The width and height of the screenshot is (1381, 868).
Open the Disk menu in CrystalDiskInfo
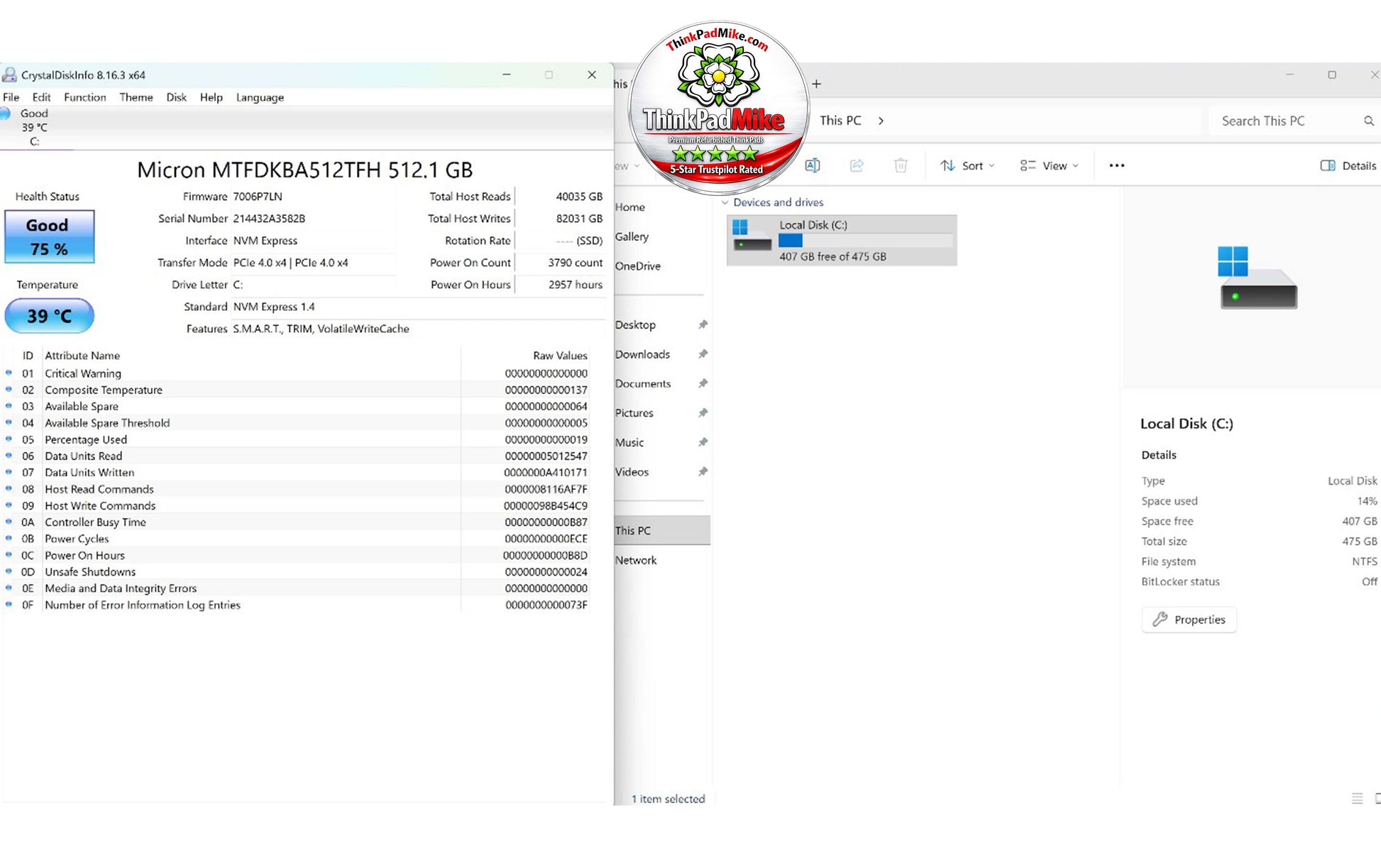[176, 97]
